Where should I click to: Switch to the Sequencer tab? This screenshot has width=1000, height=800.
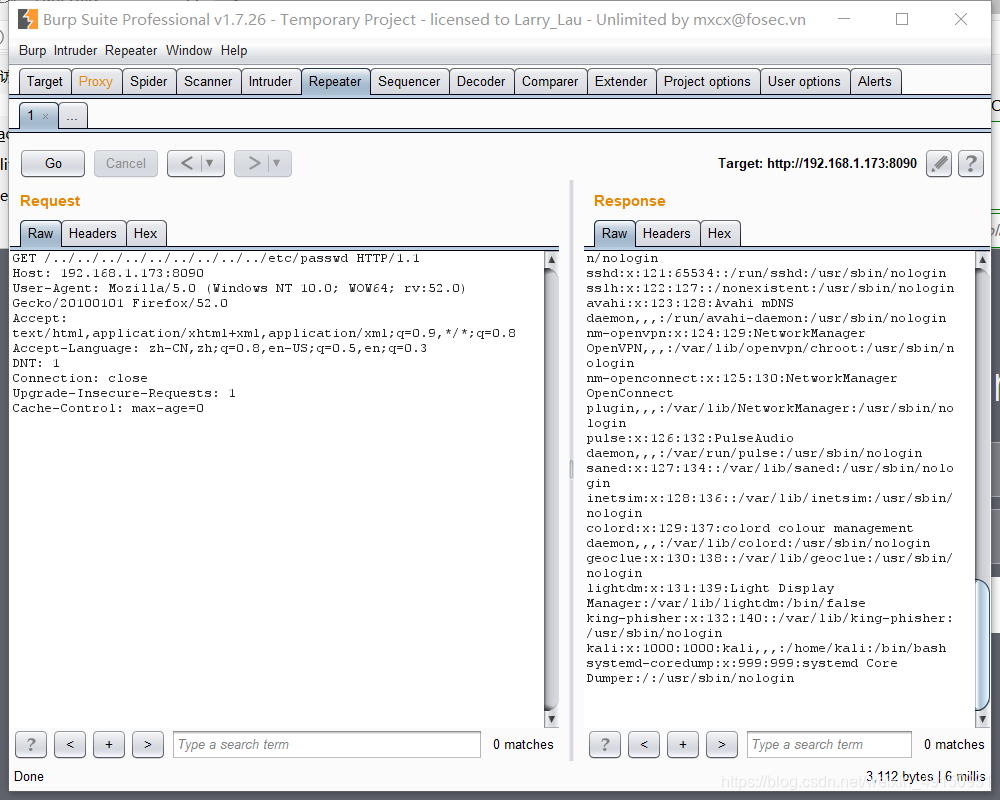coord(409,82)
